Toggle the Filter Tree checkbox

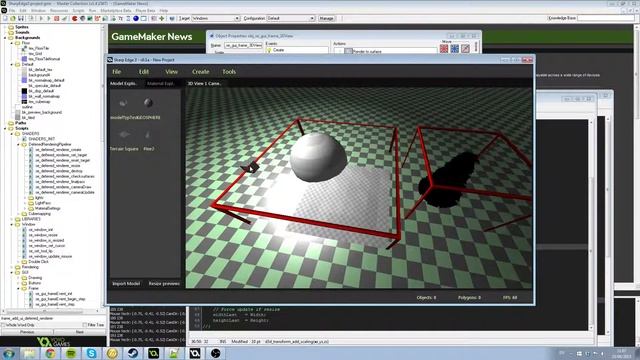85,325
